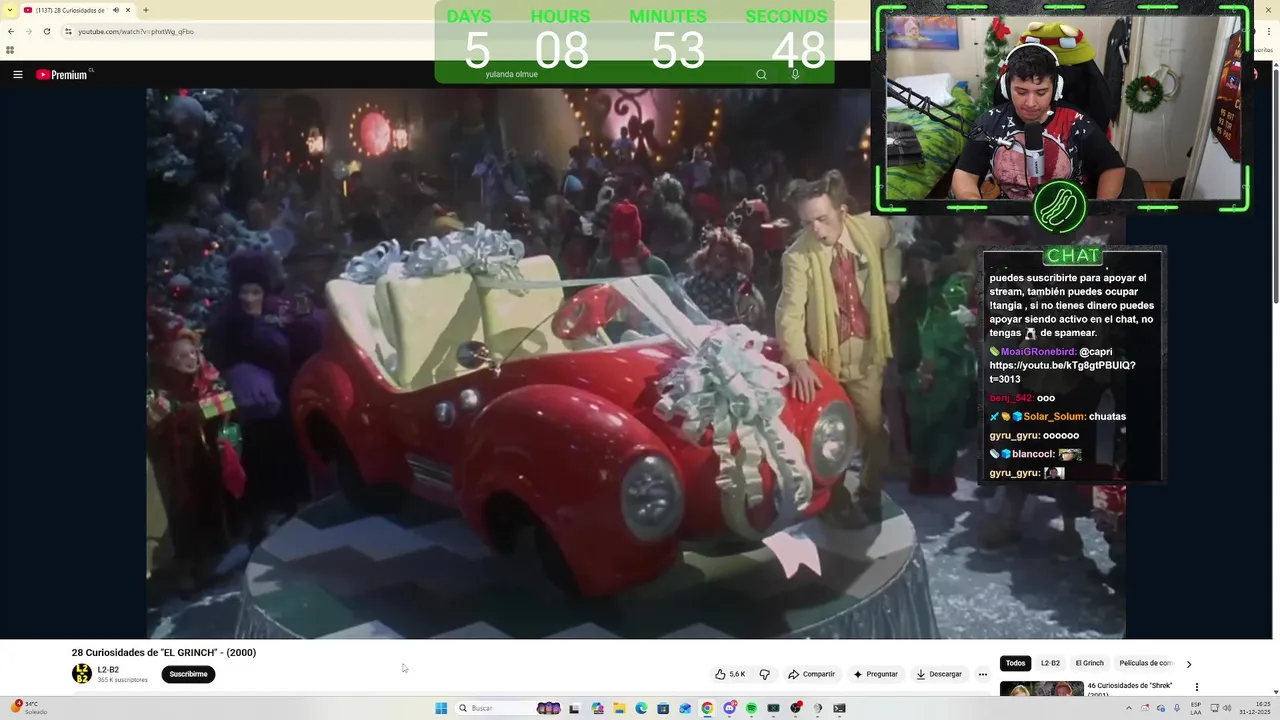Switch the ESP LAA keyboard layout

[1196, 708]
